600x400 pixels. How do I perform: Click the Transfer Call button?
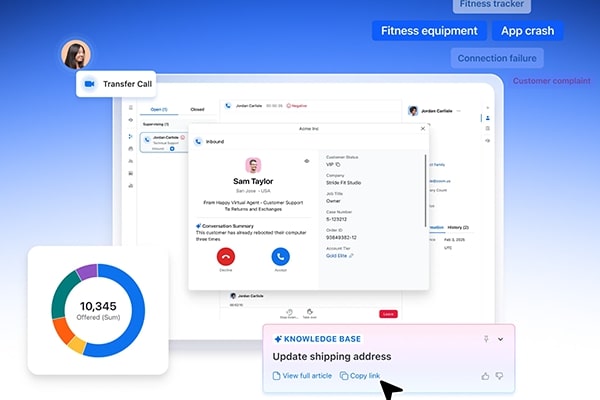point(116,84)
